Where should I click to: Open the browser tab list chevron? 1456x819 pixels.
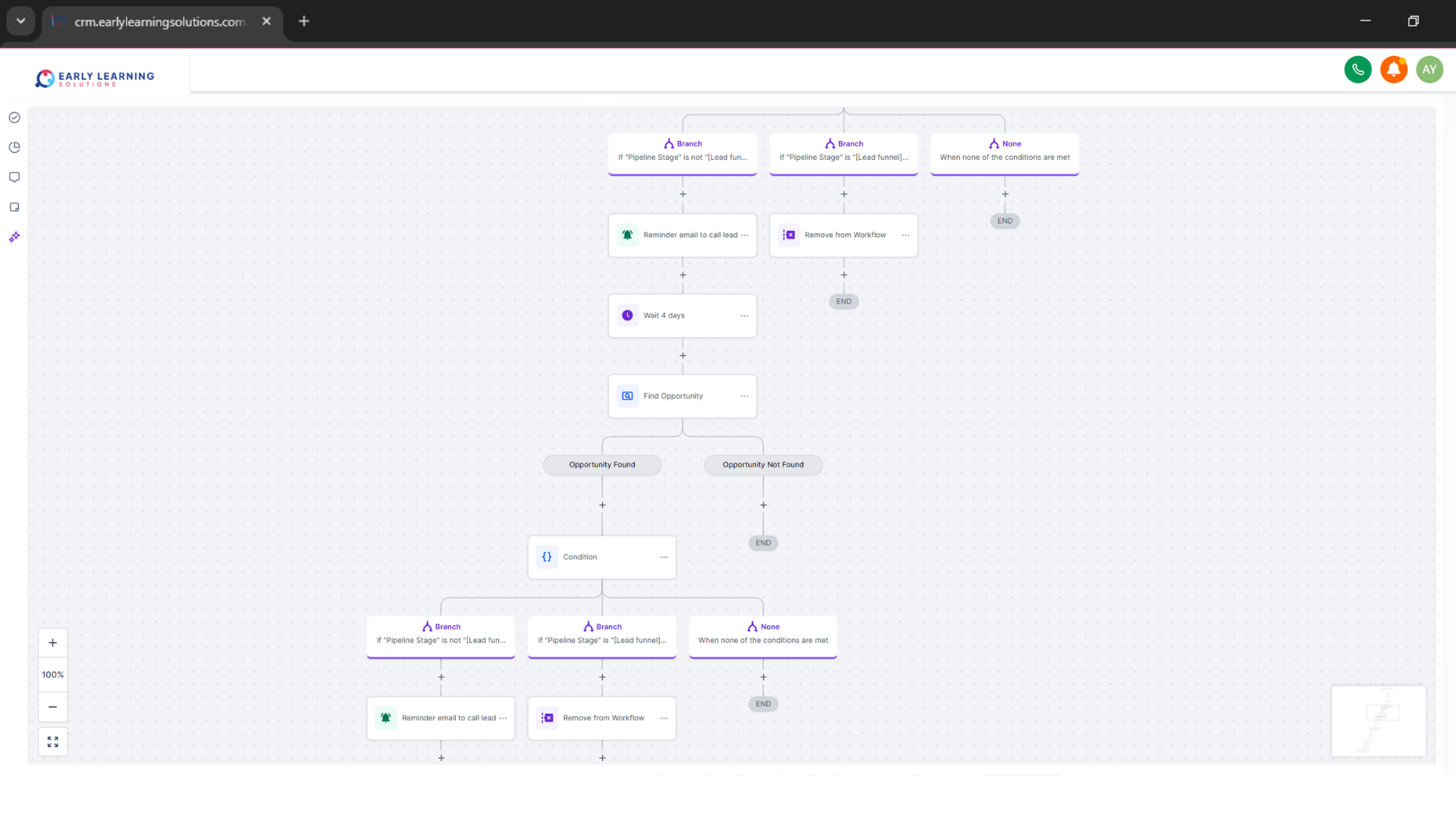(x=20, y=20)
